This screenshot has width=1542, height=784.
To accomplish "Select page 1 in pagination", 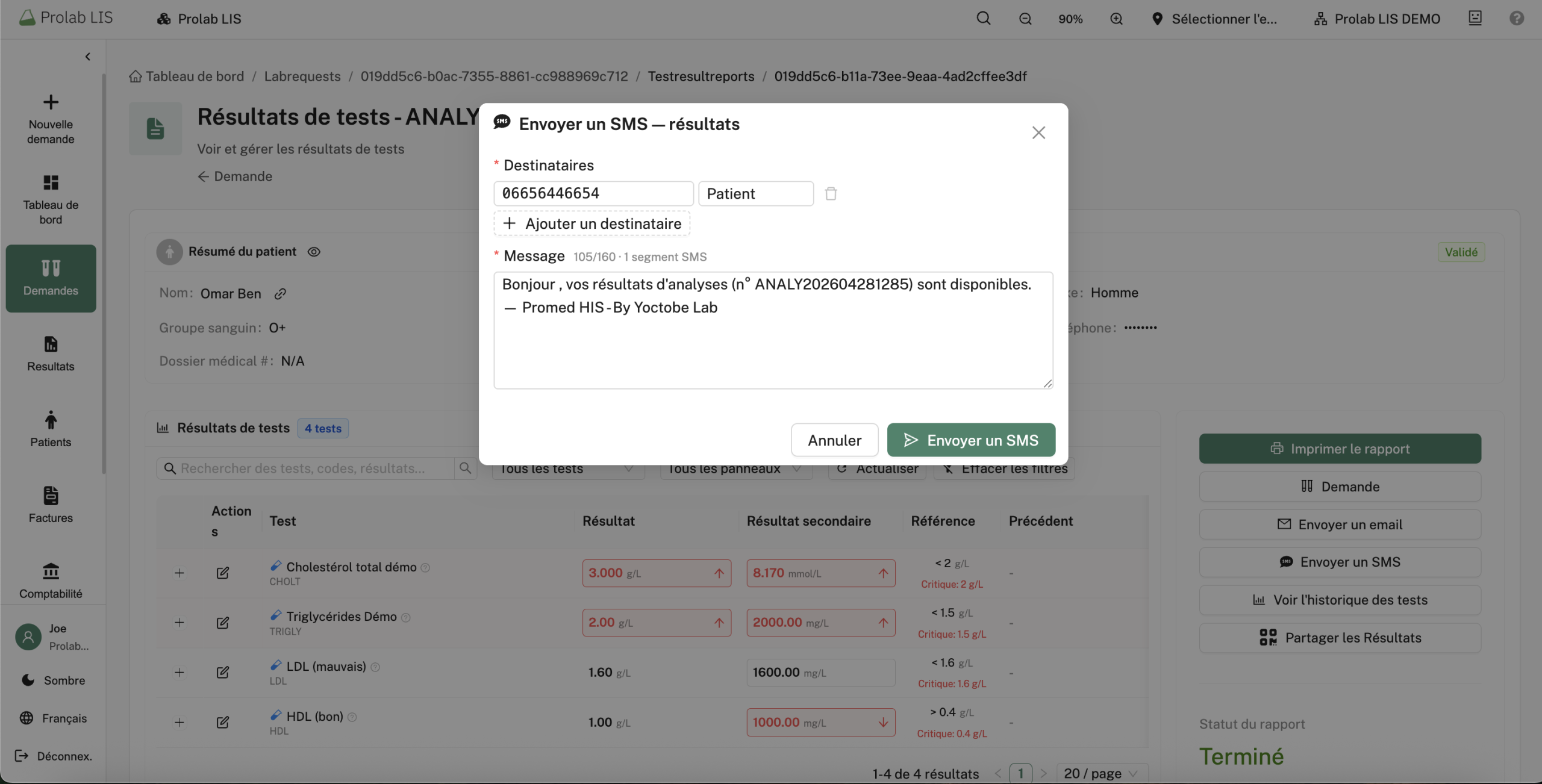I will click(1020, 773).
